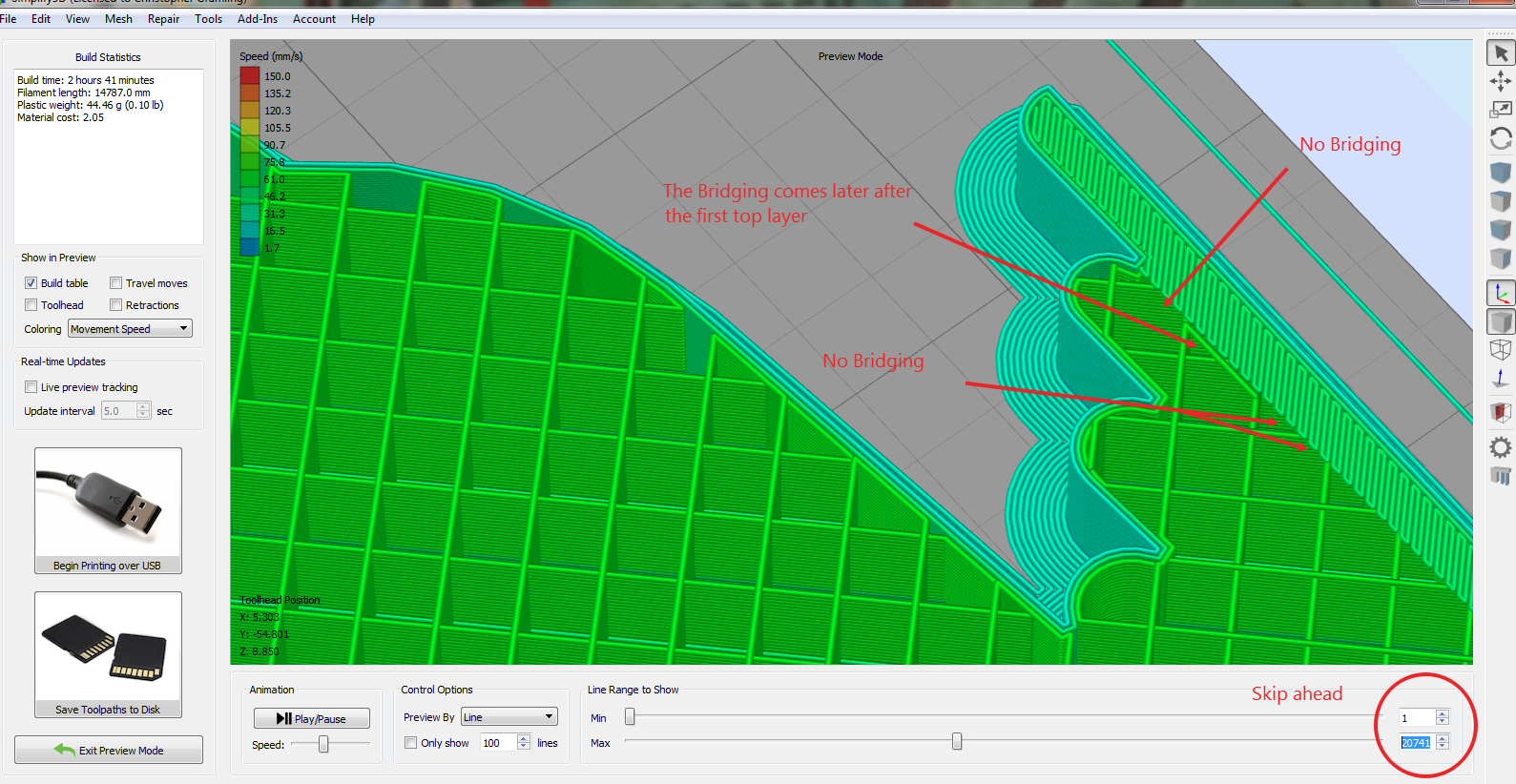
Task: Click Save Toolpaths to Disk
Action: click(108, 655)
